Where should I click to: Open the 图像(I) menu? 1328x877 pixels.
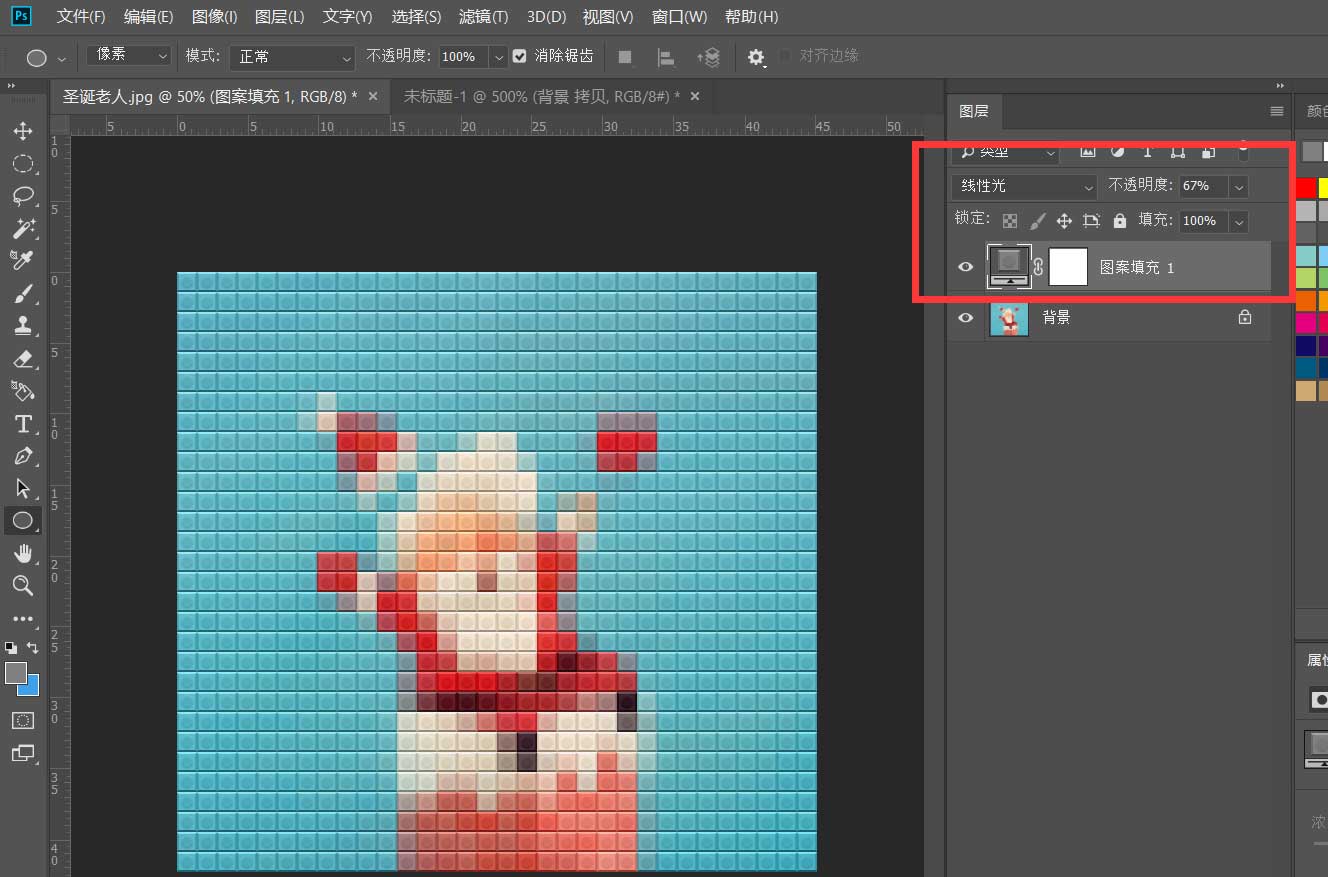214,17
